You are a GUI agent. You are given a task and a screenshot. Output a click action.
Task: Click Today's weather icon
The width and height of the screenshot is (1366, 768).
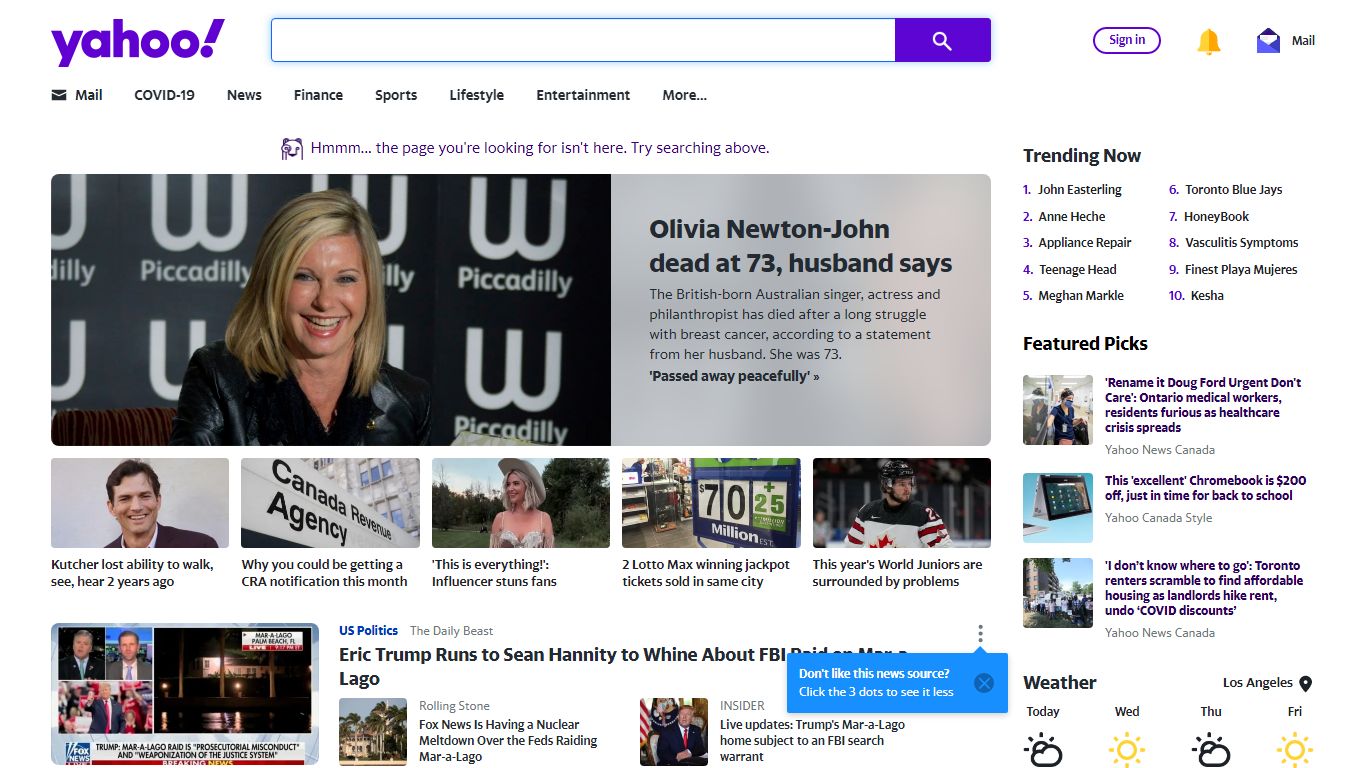point(1043,749)
